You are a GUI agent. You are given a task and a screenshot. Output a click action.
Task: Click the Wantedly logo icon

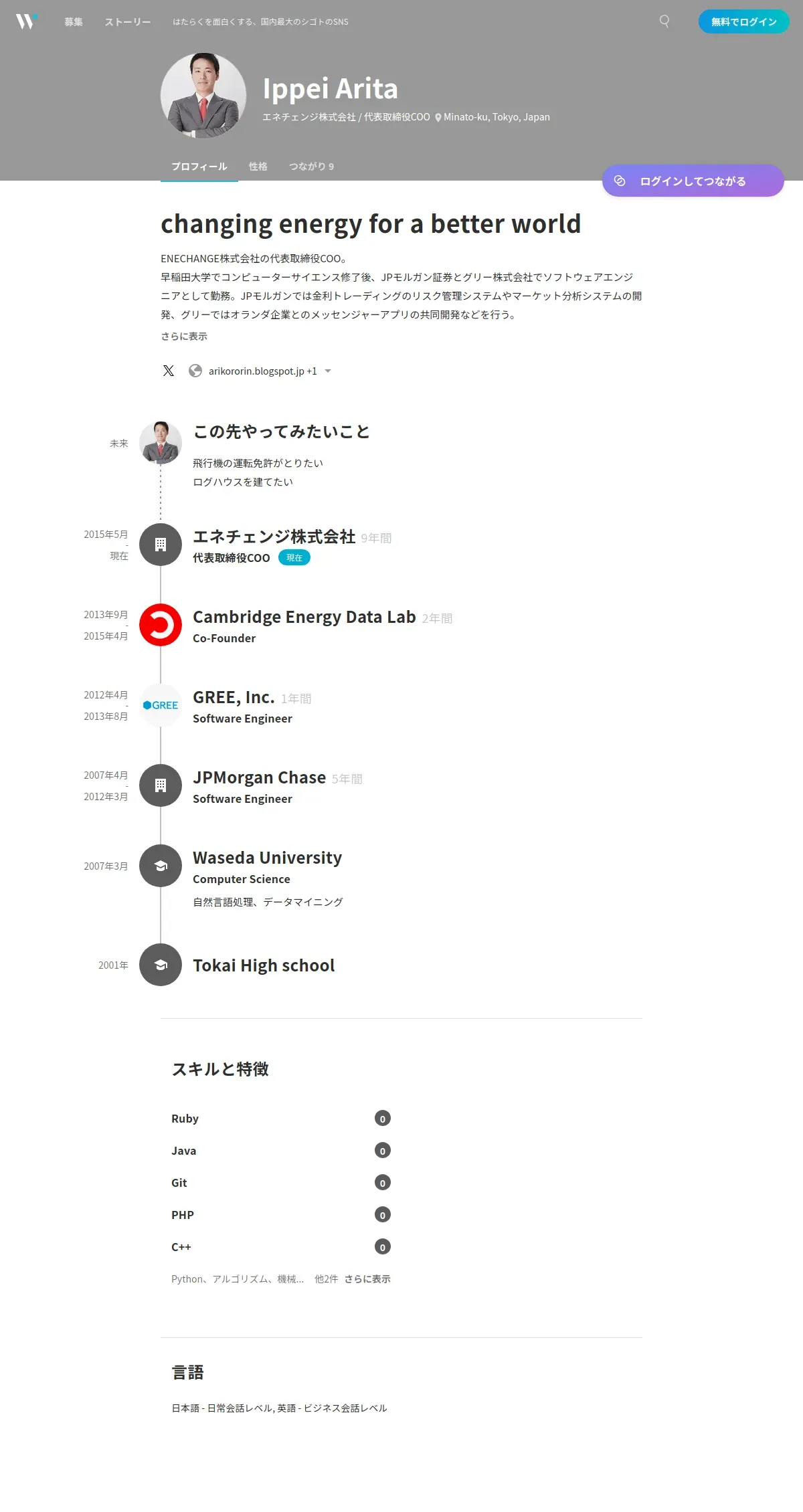pos(25,21)
